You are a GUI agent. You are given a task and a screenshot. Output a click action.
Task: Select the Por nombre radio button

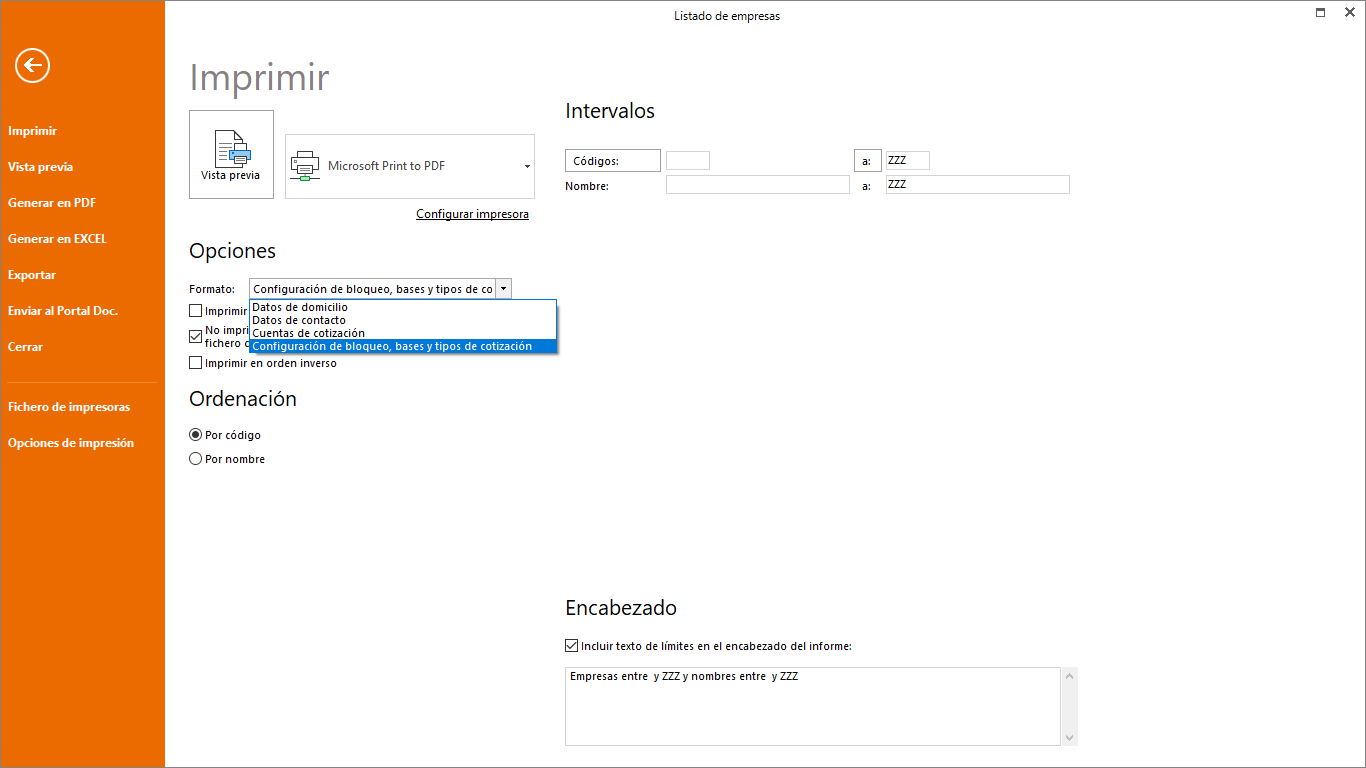[x=196, y=459]
